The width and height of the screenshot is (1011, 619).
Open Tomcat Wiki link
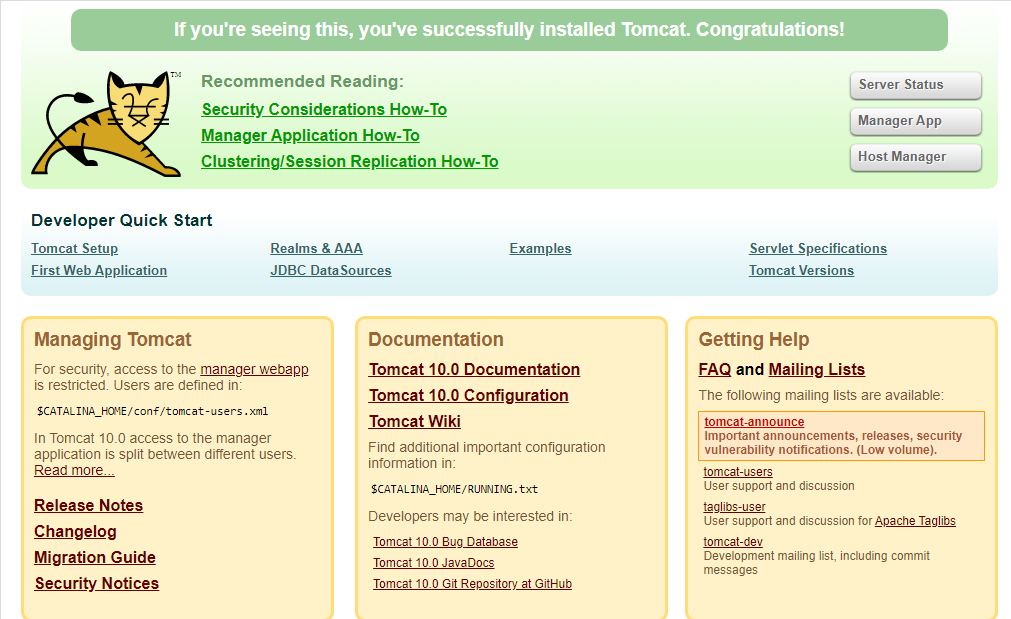pos(415,421)
